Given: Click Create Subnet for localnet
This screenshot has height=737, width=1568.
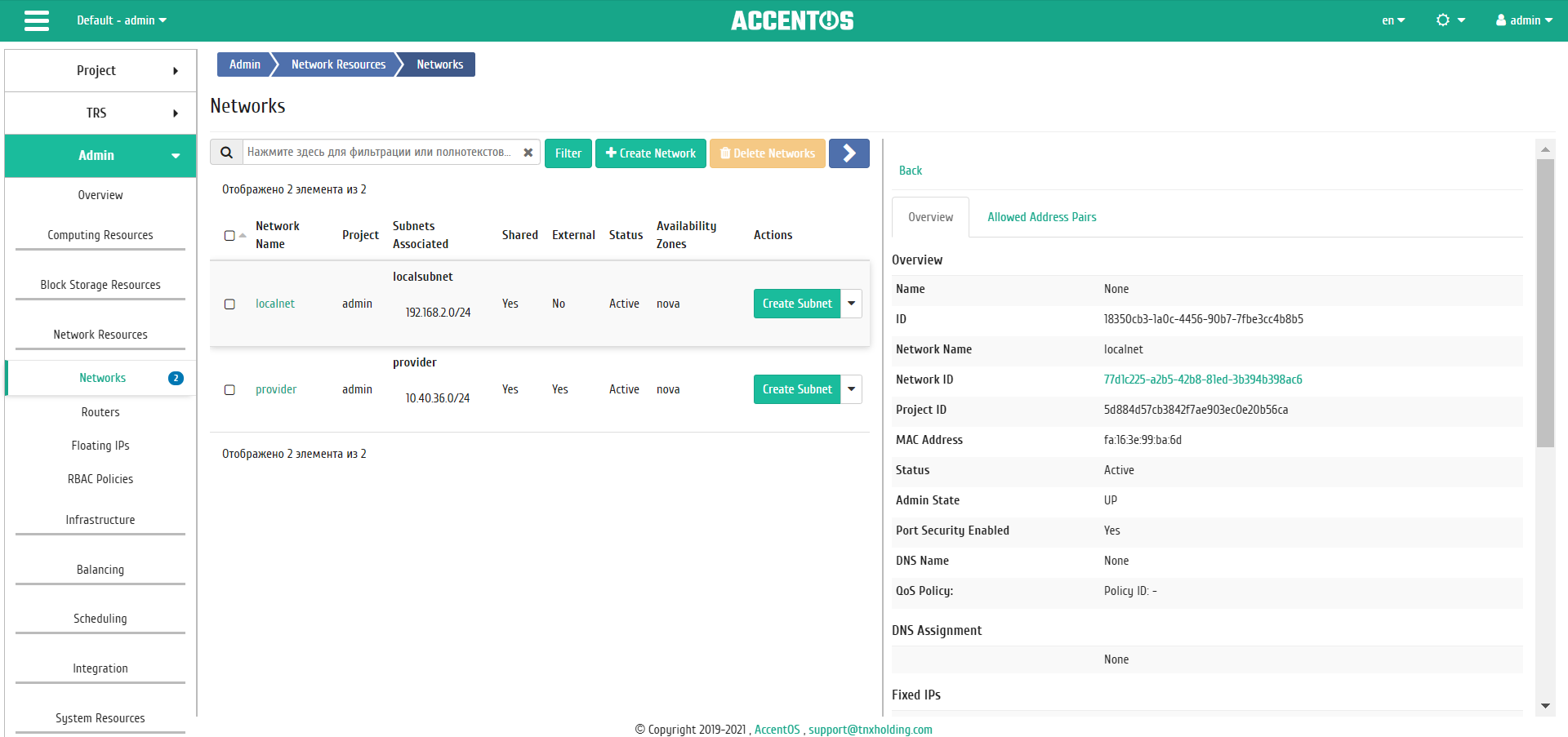Looking at the screenshot, I should 797,304.
